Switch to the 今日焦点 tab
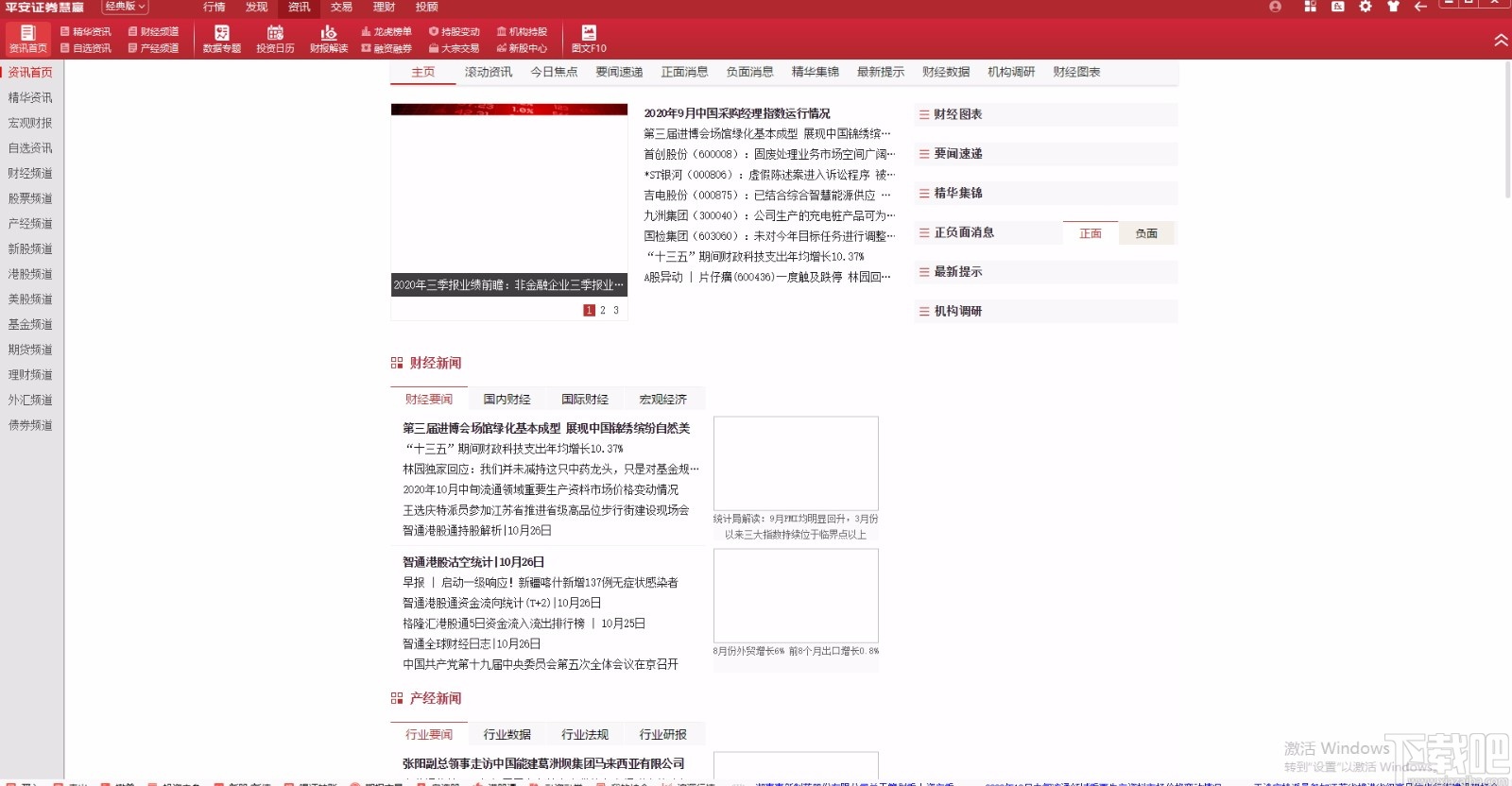Image resolution: width=1512 pixels, height=786 pixels. click(554, 72)
